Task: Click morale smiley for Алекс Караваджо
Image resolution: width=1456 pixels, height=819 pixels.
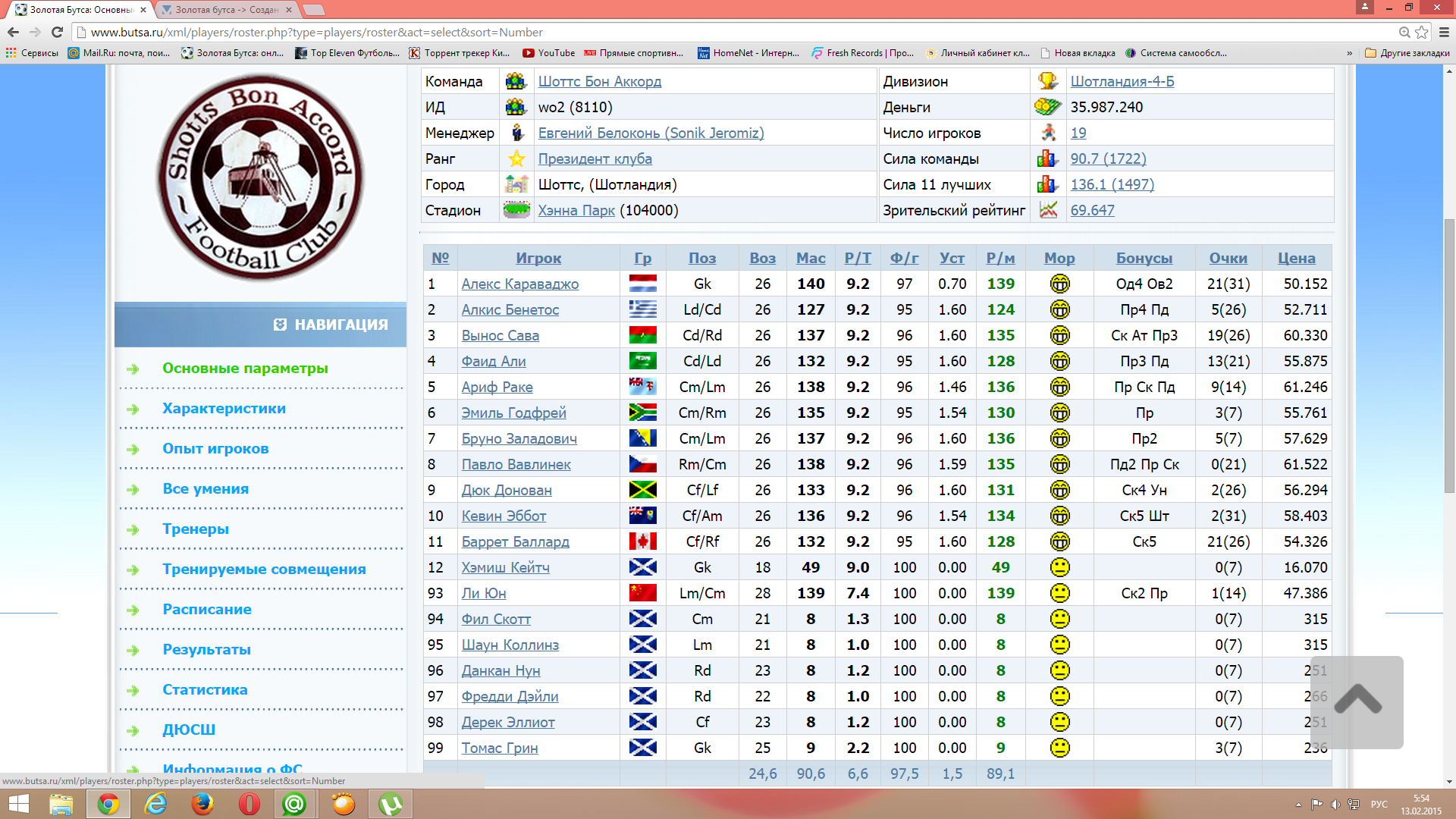Action: coord(1059,284)
